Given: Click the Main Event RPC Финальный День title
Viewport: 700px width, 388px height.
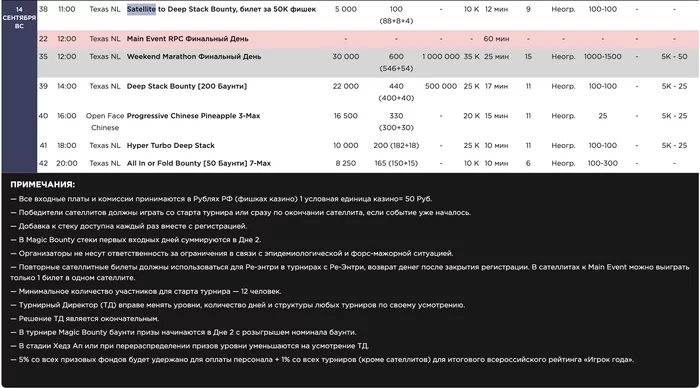Looking at the screenshot, I should pos(188,39).
